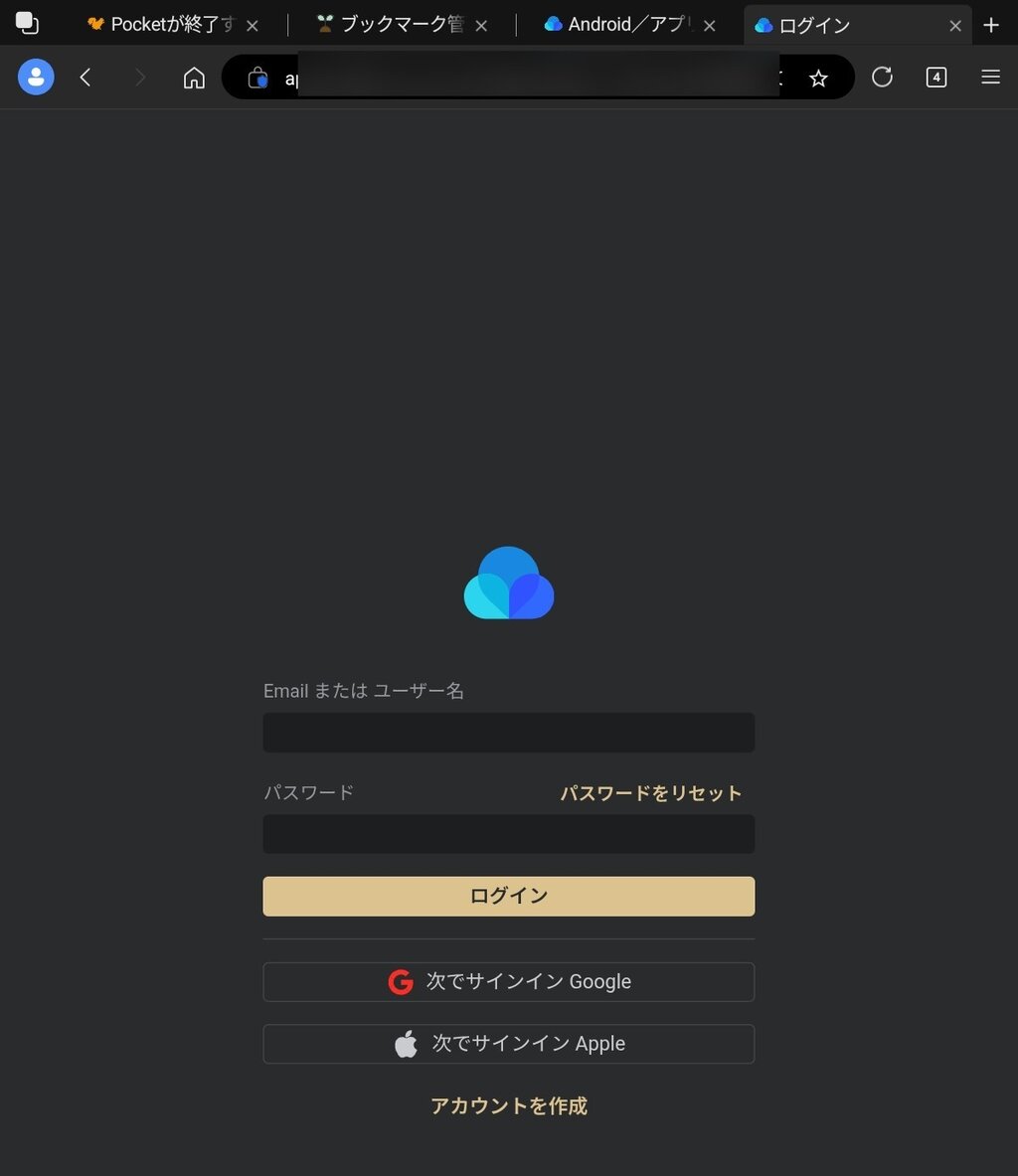
Task: Open the tab overview stacked-squares icon
Action: pyautogui.click(x=27, y=23)
